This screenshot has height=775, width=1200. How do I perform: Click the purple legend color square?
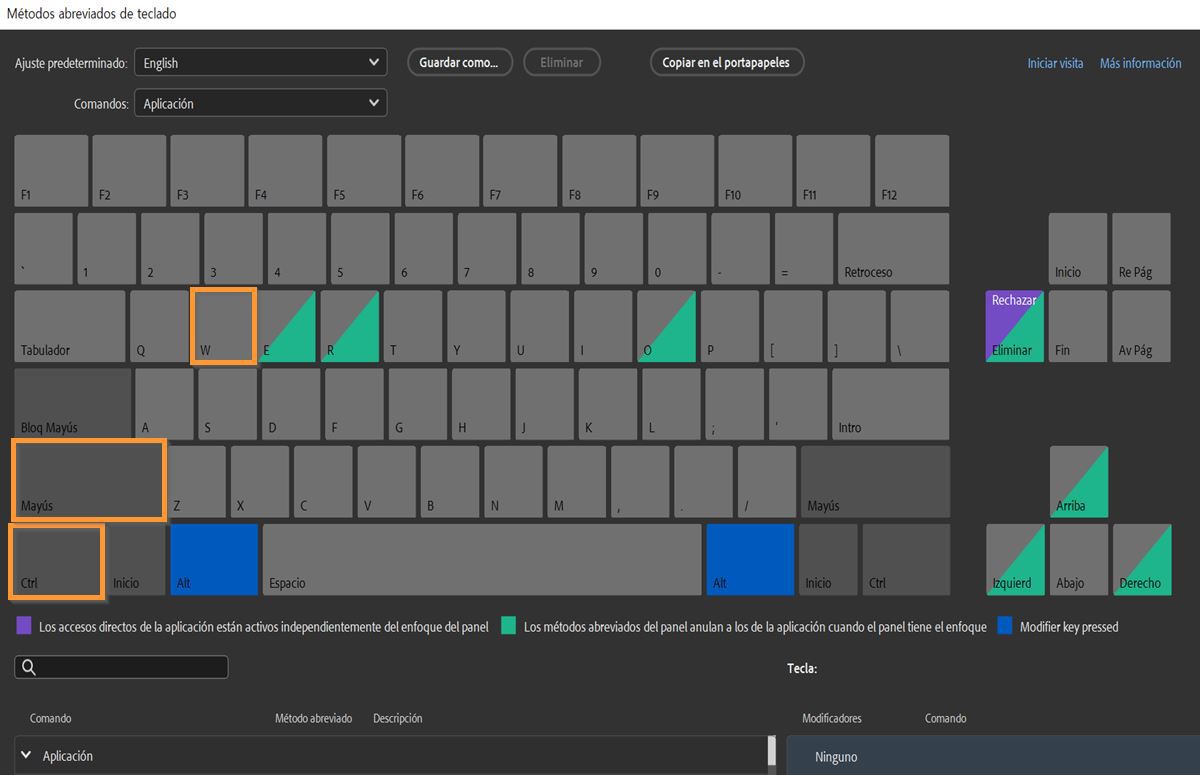tap(24, 626)
